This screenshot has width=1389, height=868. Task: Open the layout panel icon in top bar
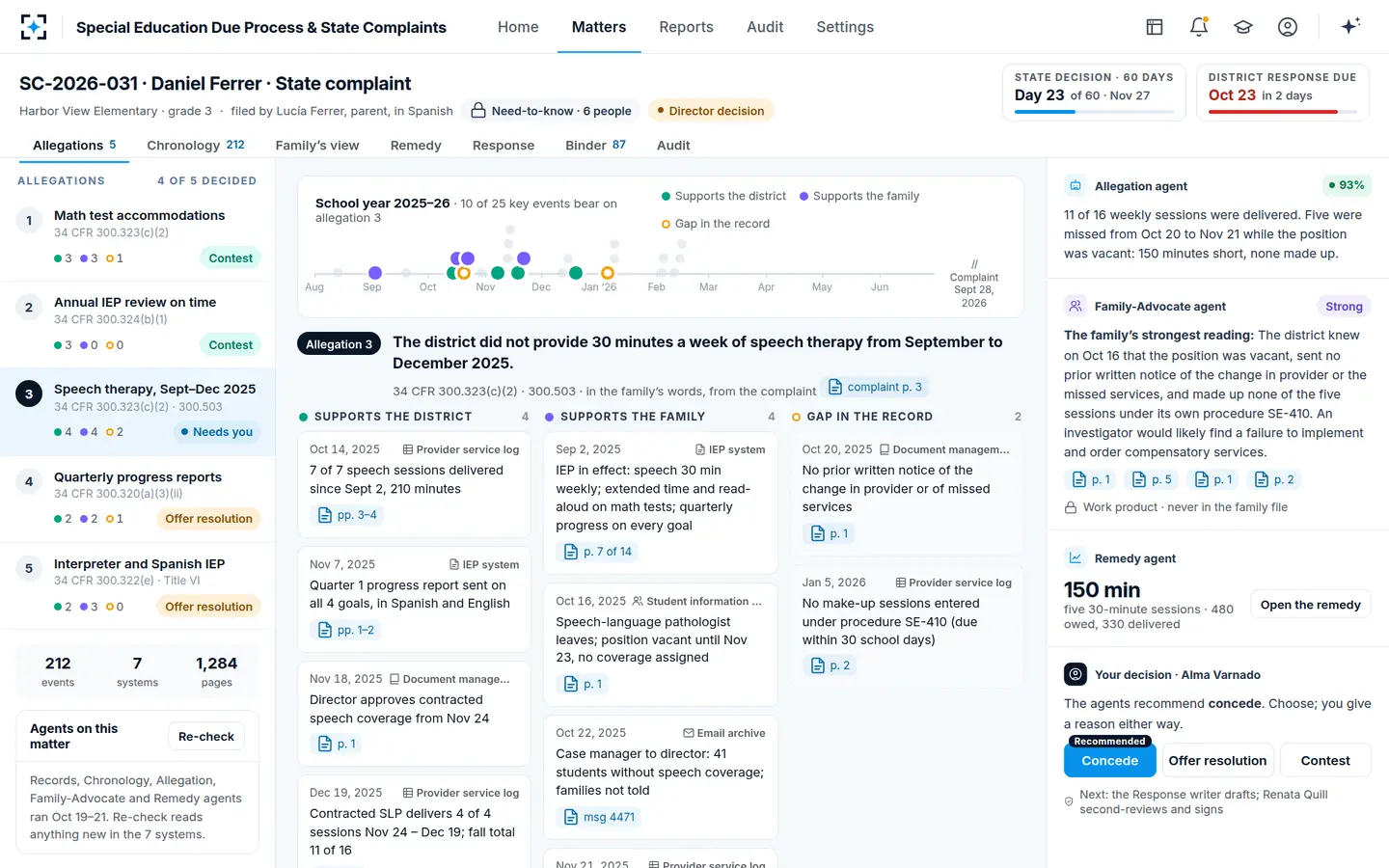[x=1155, y=27]
